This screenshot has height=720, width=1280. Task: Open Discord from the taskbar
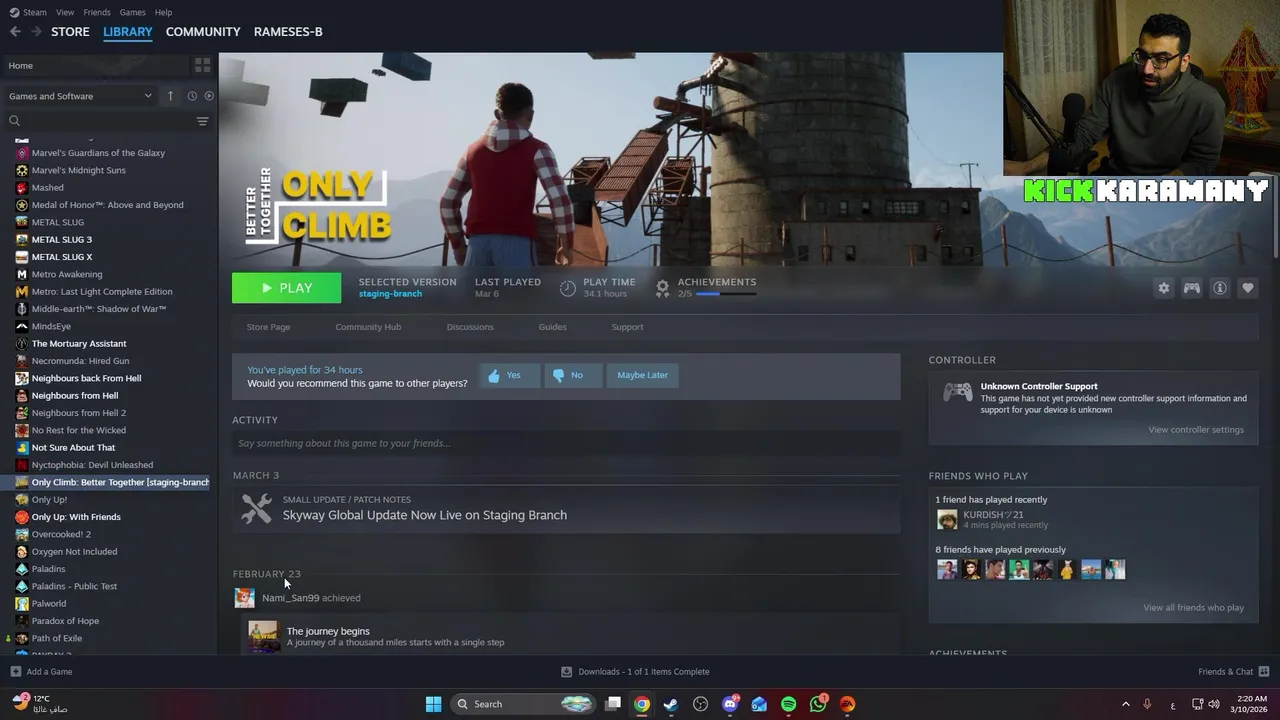pyautogui.click(x=730, y=704)
